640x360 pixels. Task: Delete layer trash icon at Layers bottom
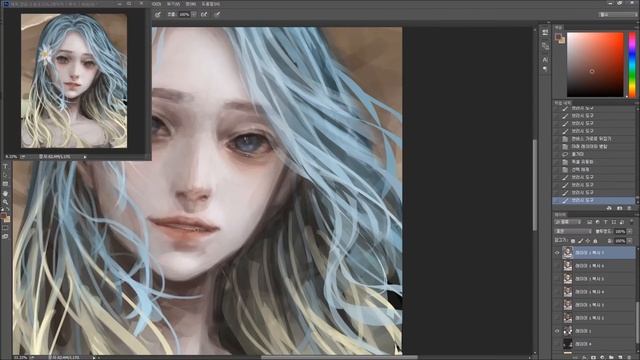click(x=630, y=358)
